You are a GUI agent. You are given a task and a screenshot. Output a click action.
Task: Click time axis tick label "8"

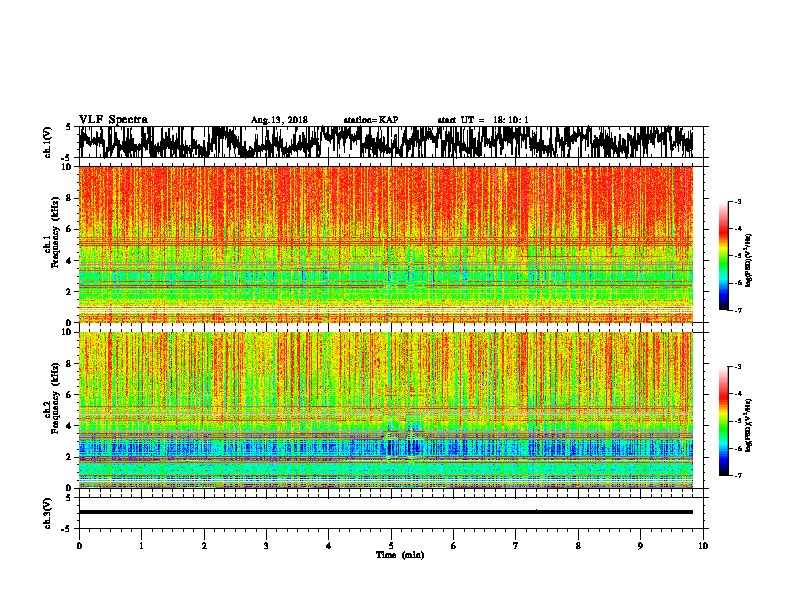[578, 546]
